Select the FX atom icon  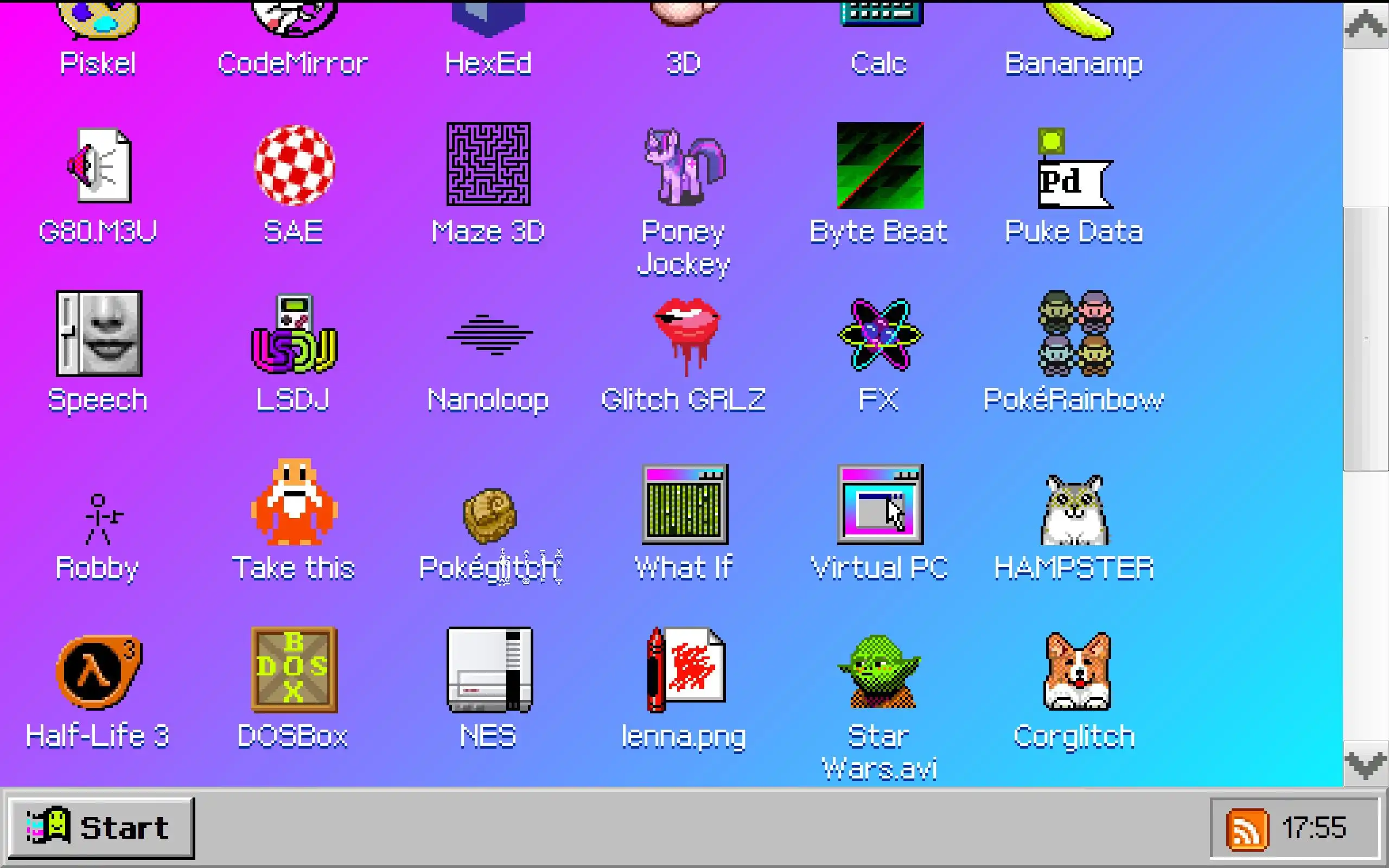click(880, 335)
